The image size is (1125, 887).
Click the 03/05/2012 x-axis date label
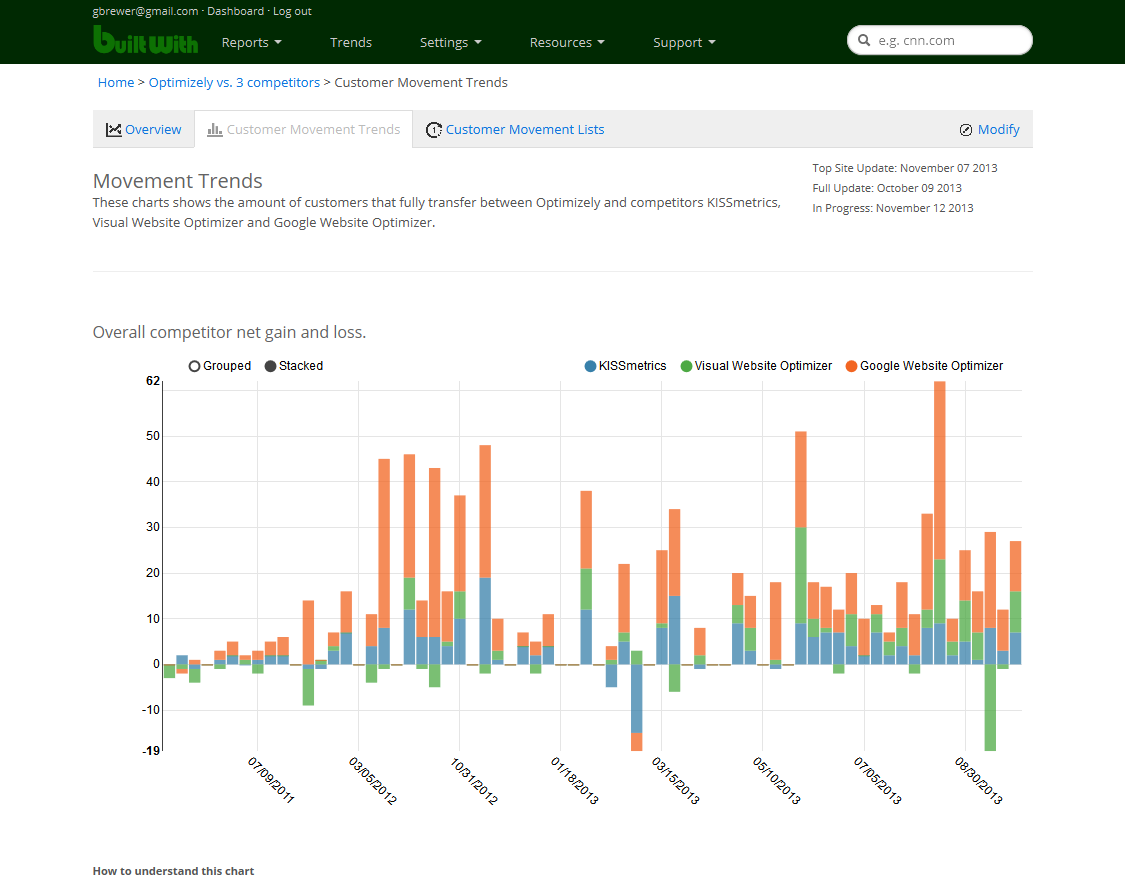(372, 780)
